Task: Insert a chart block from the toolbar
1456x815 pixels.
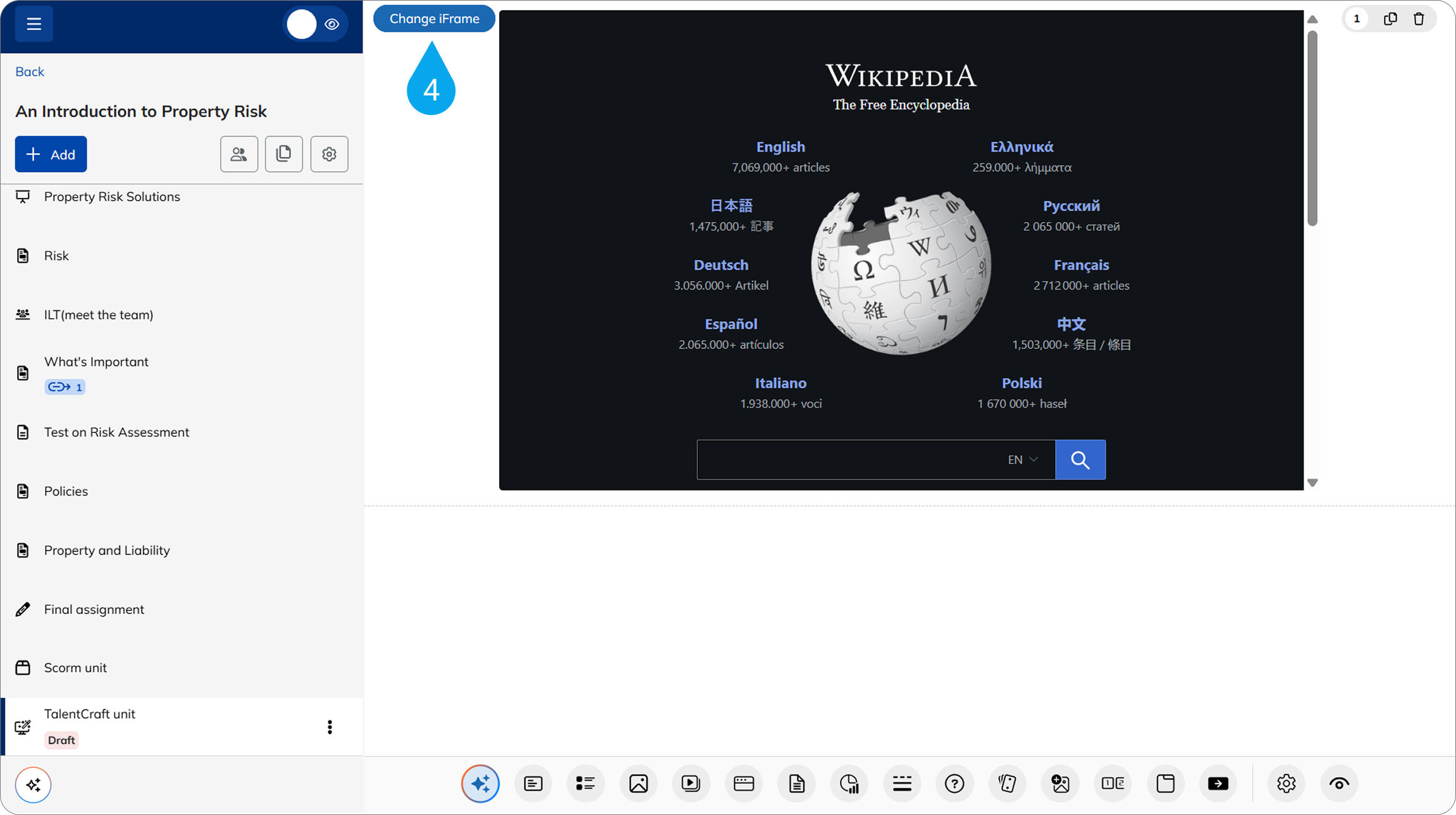Action: point(849,783)
